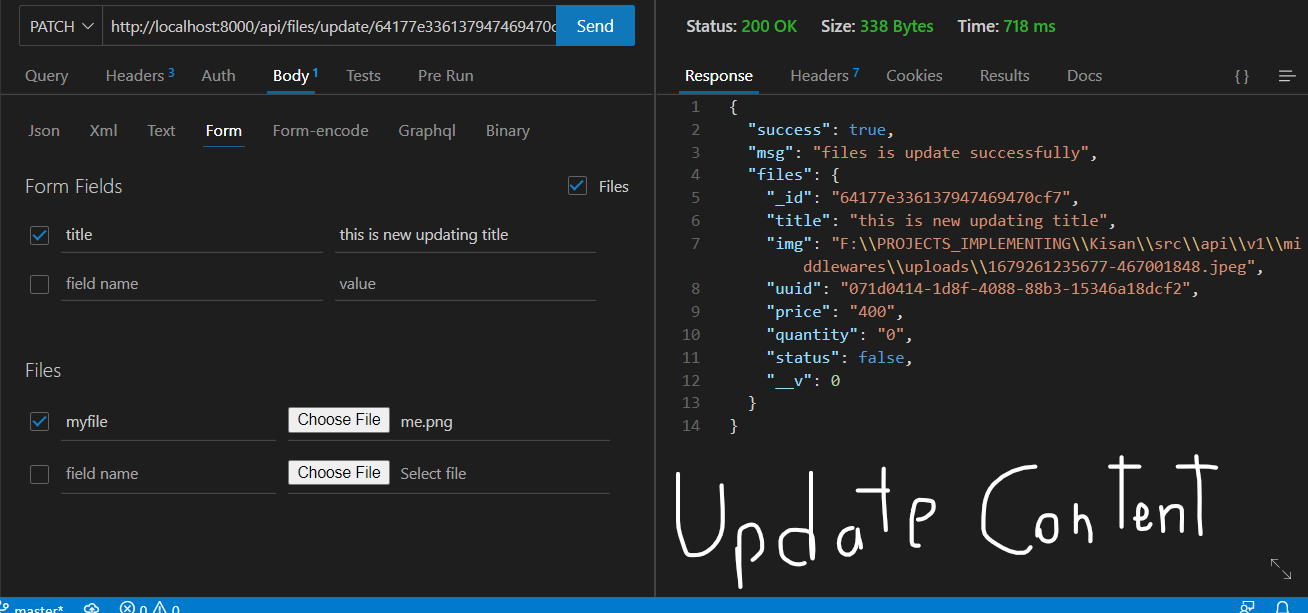Click the request URL field
The width and height of the screenshot is (1308, 613).
tap(329, 26)
